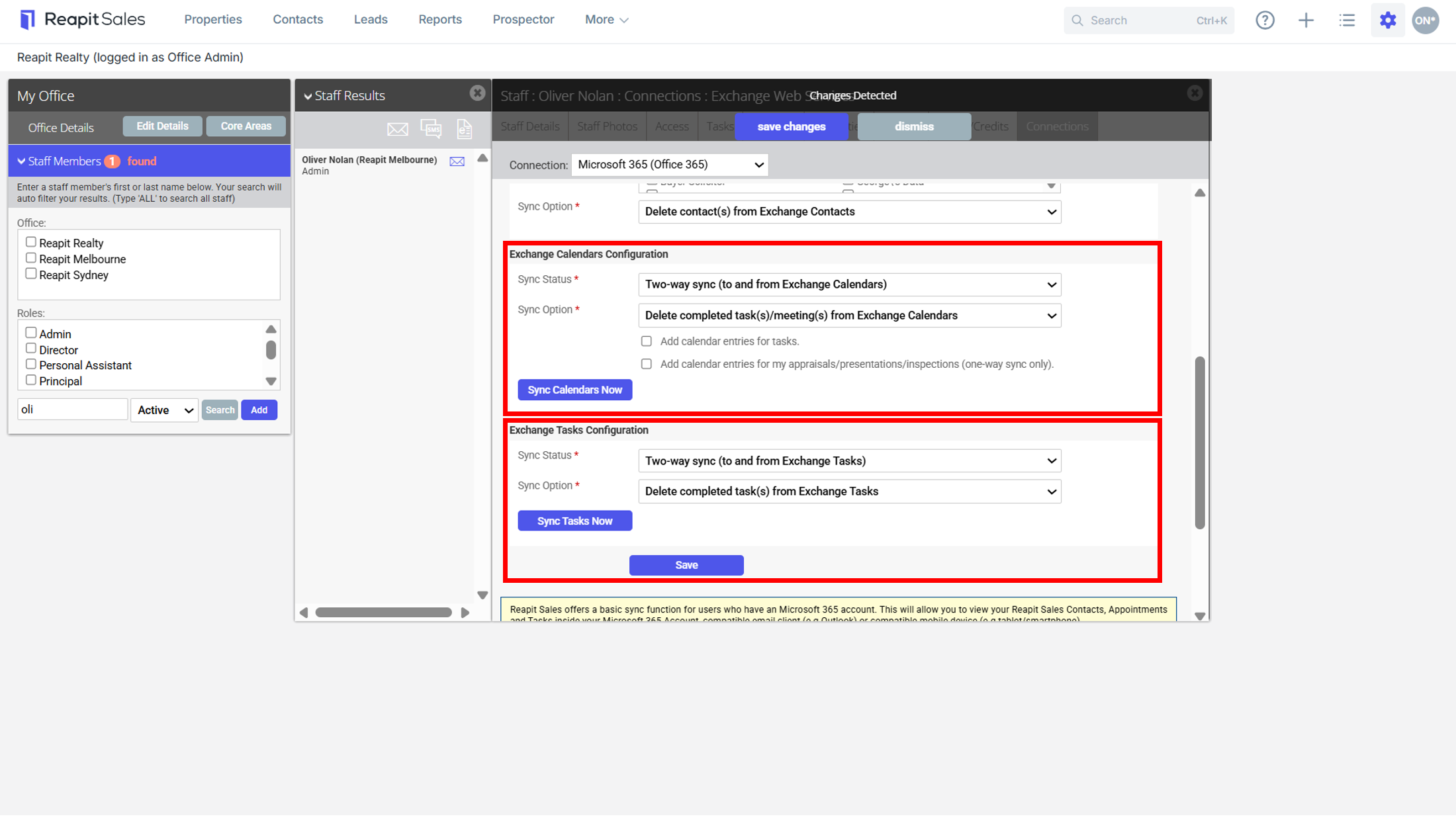Switch to the Staff Details tab
Screen dimensions: 1456x819
(x=530, y=126)
